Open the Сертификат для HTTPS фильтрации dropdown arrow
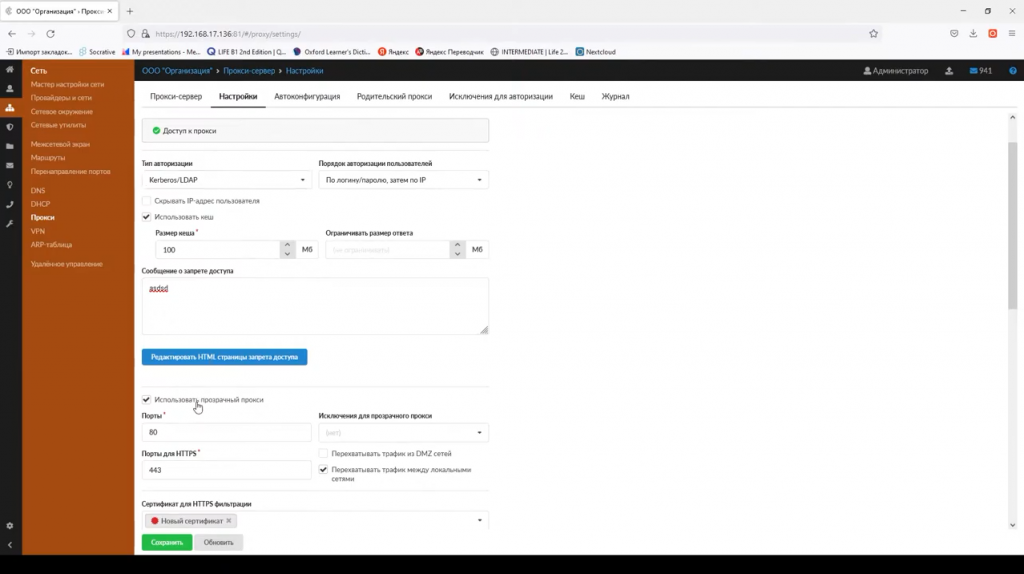This screenshot has height=574, width=1024. click(479, 520)
